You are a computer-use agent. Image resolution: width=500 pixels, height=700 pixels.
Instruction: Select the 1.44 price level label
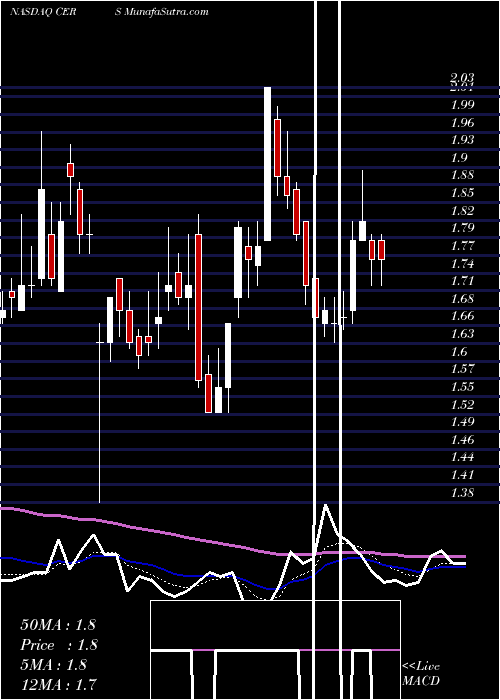pos(462,457)
